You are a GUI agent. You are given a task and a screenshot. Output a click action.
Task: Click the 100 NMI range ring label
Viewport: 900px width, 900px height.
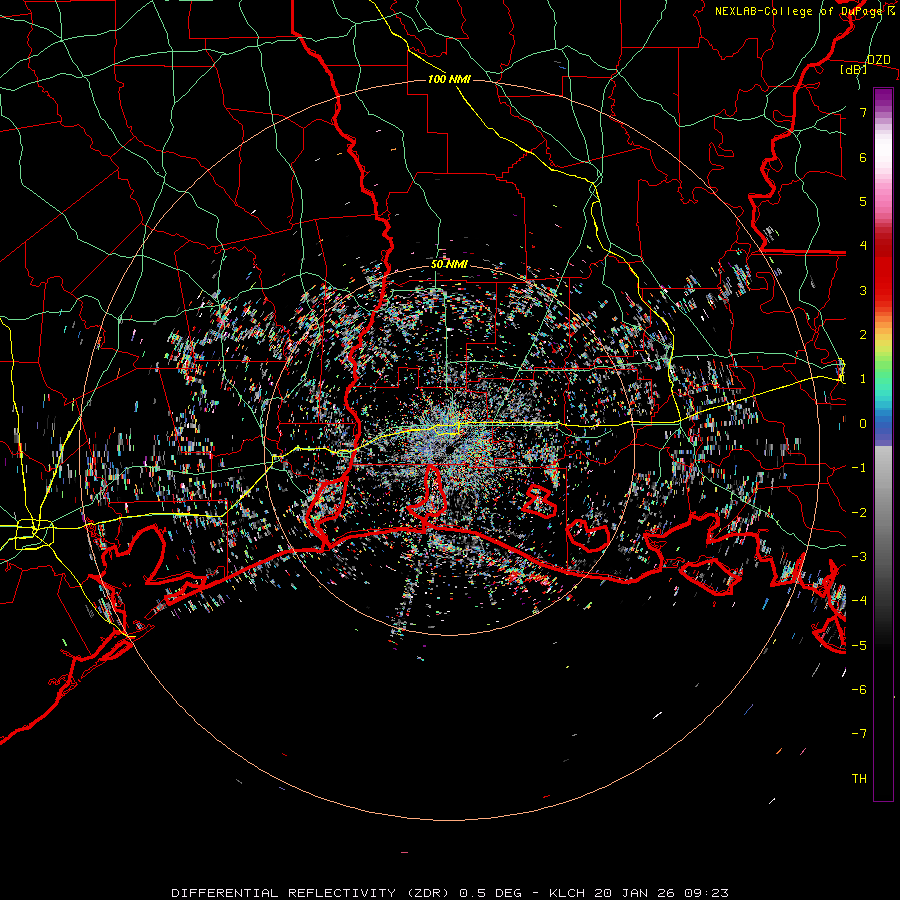point(449,79)
